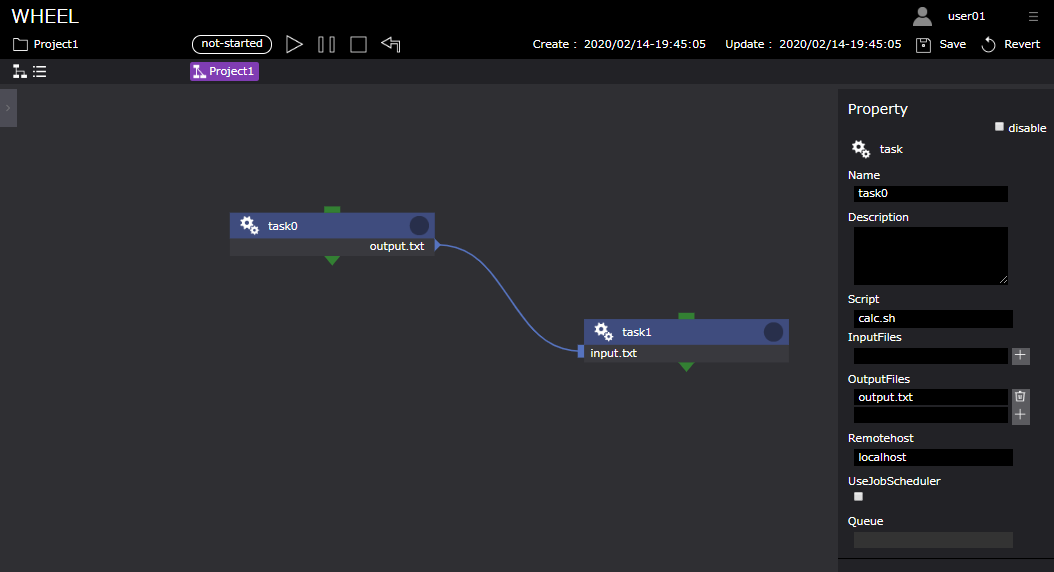Expand the left side panel chevron
Screen dimensions: 1054x572
point(8,107)
